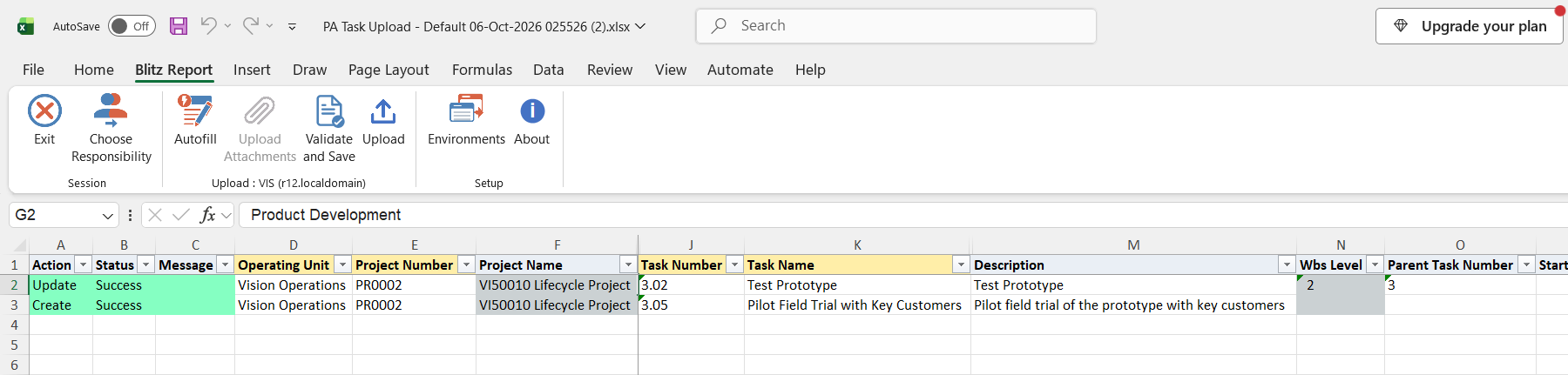Viewport: 1568px width, 375px height.
Task: Toggle the AutoSave switch
Action: click(x=132, y=26)
